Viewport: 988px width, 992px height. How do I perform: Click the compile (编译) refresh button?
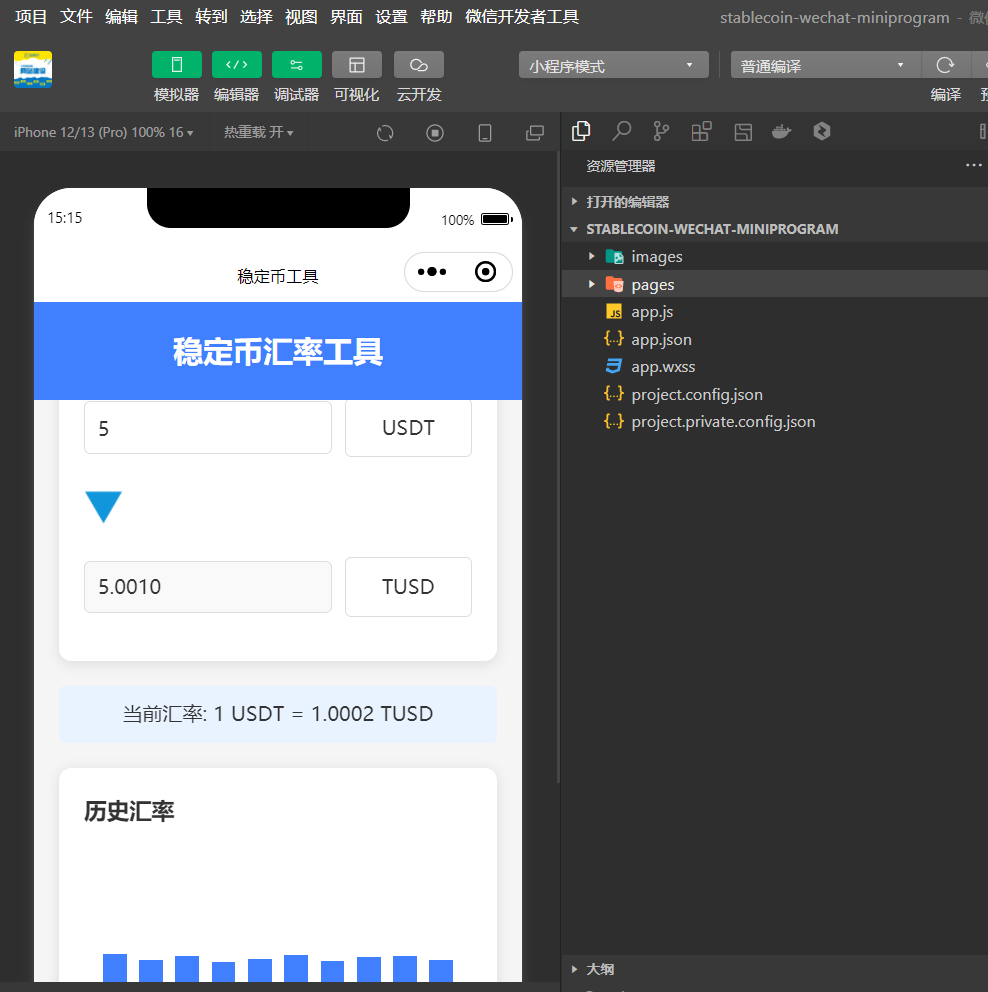(946, 63)
